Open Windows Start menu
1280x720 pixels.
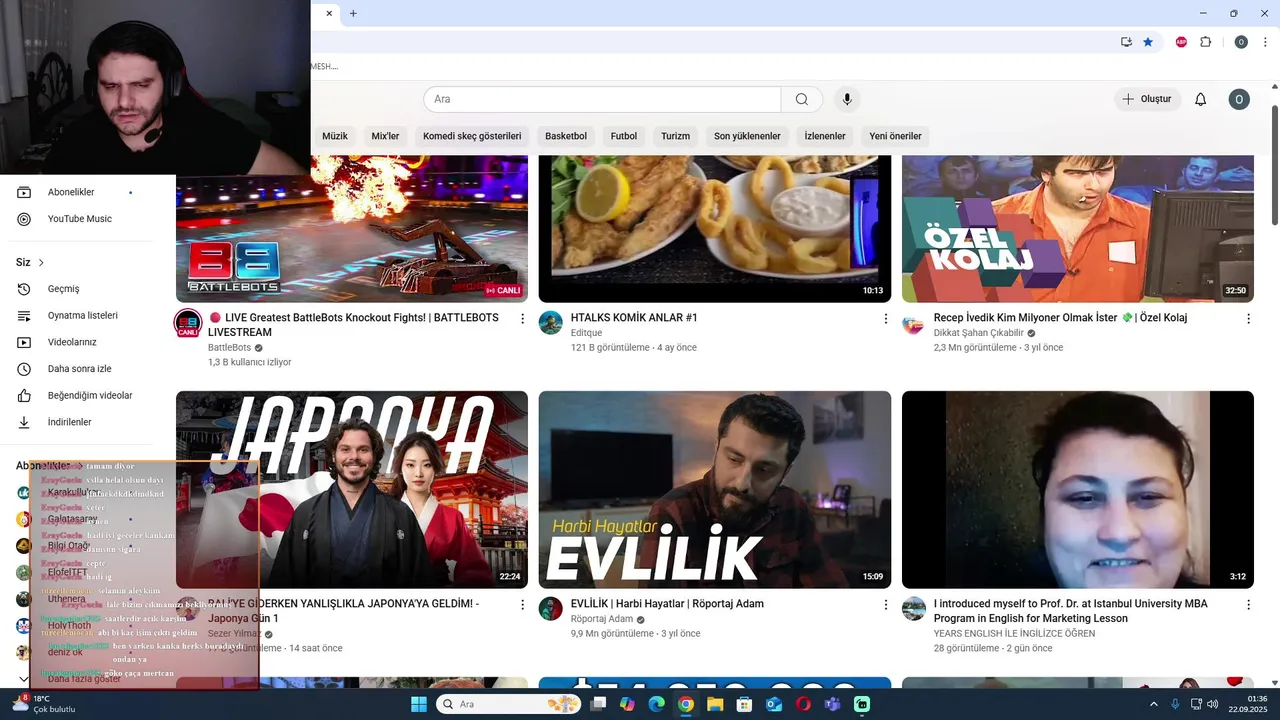(x=419, y=704)
